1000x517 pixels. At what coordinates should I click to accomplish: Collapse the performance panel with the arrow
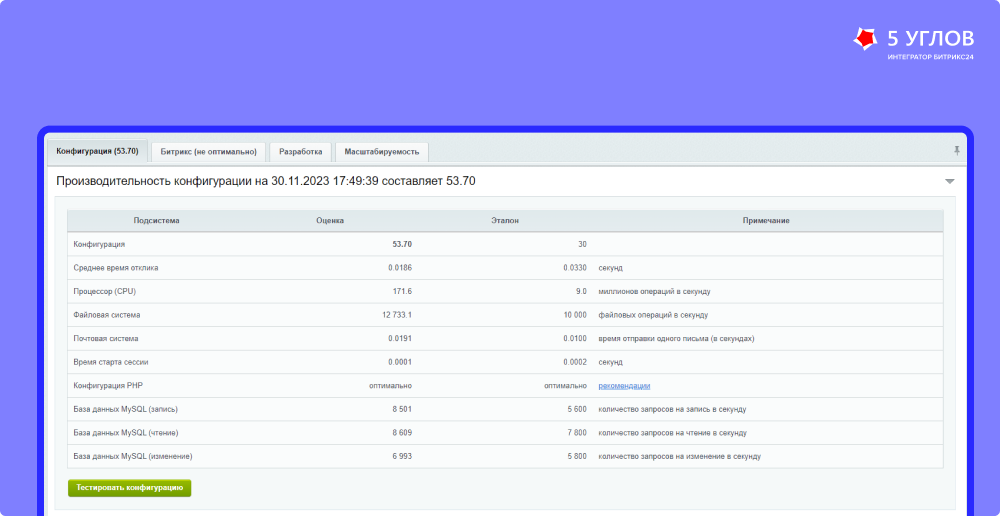pyautogui.click(x=949, y=181)
